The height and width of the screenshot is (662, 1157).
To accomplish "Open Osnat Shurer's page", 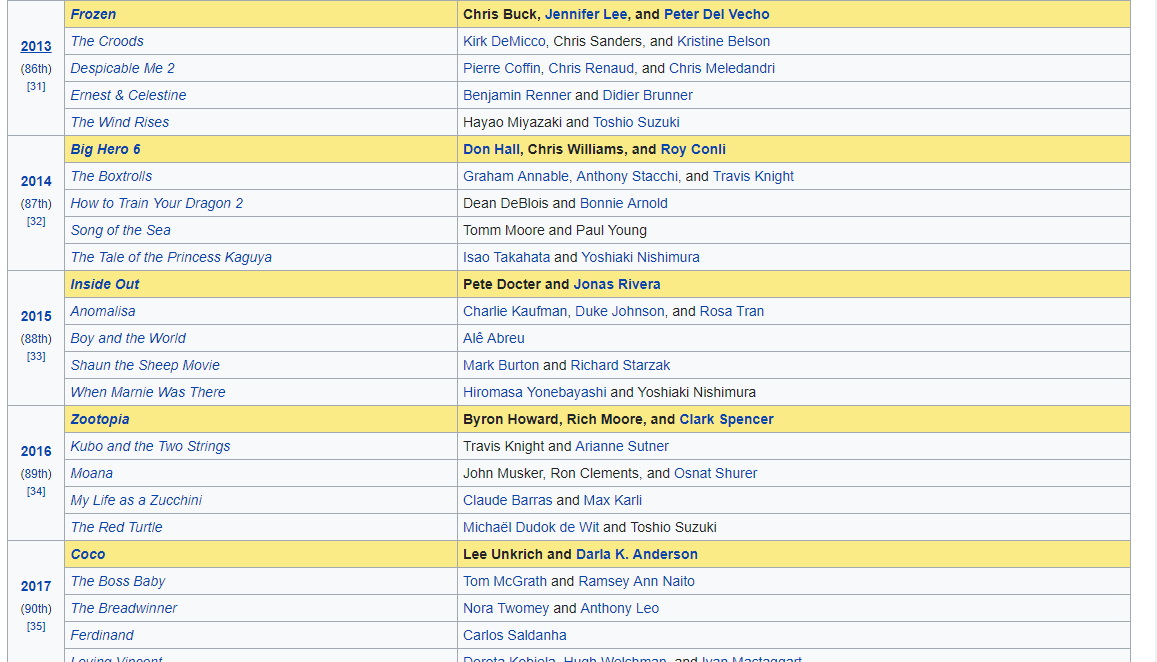I will [x=716, y=473].
